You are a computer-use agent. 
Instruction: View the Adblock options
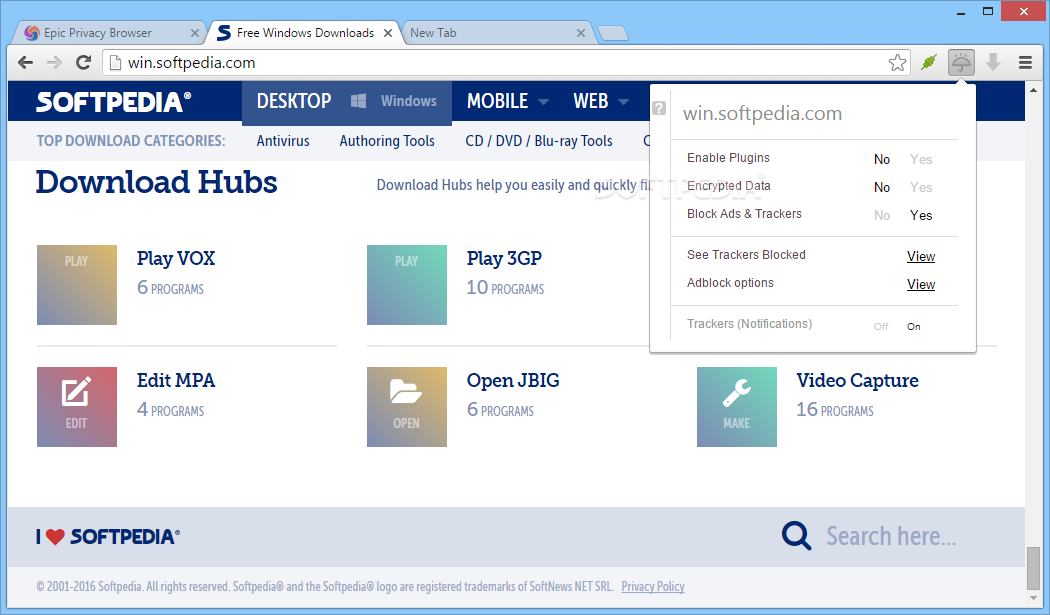click(x=921, y=285)
